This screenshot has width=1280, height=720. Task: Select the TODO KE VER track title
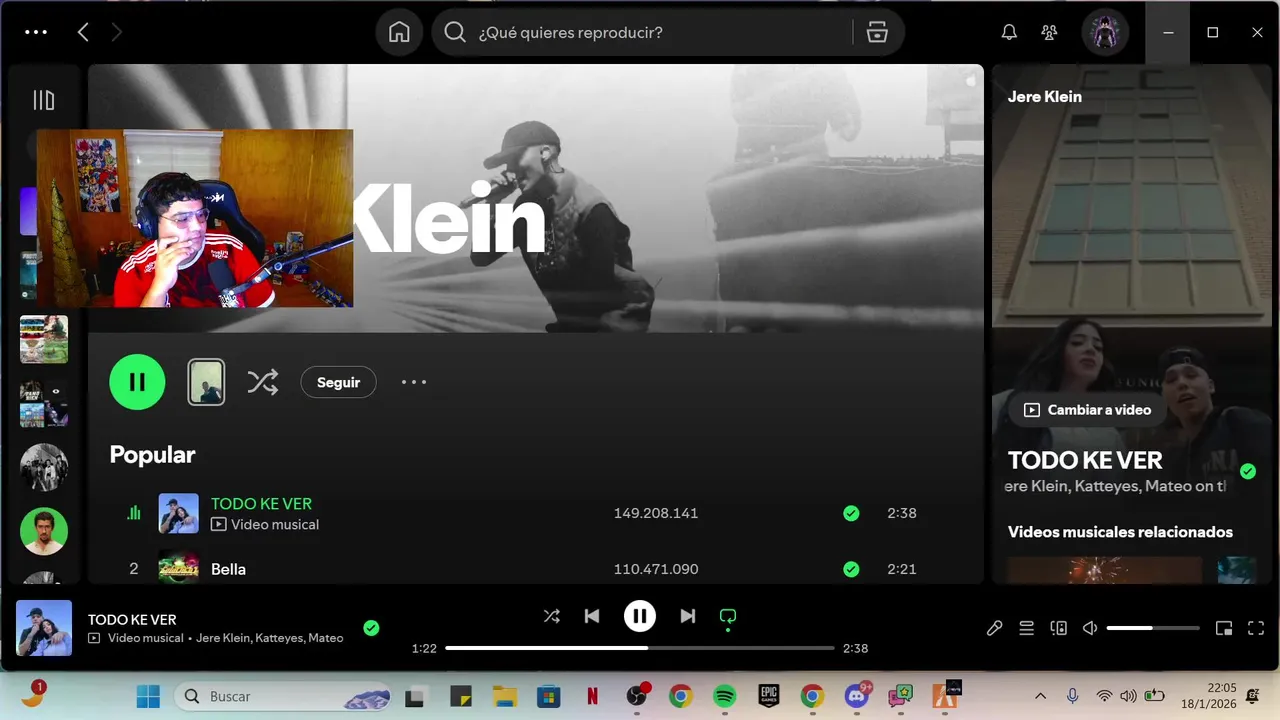tap(261, 503)
